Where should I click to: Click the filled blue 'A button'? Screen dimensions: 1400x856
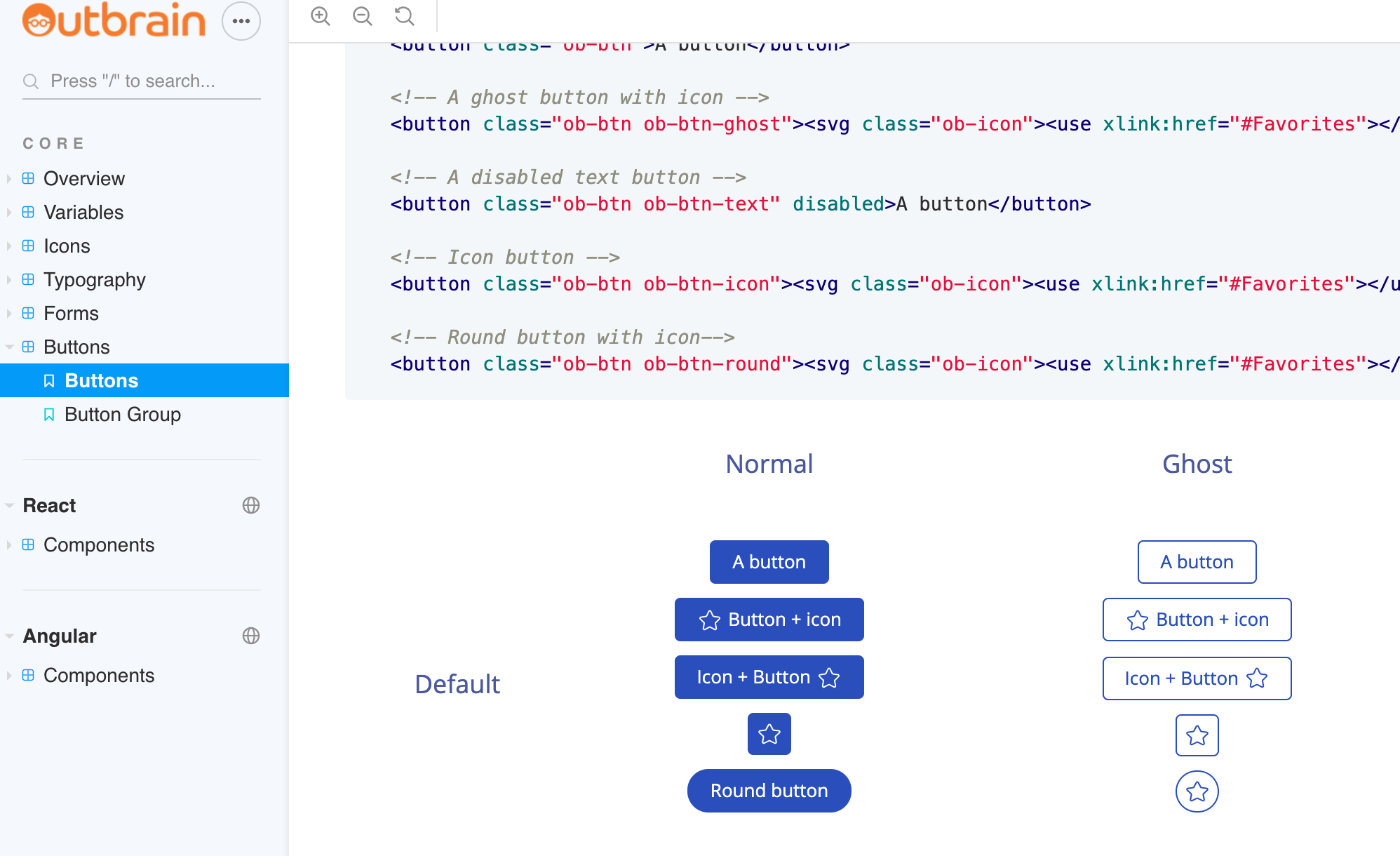click(x=769, y=562)
